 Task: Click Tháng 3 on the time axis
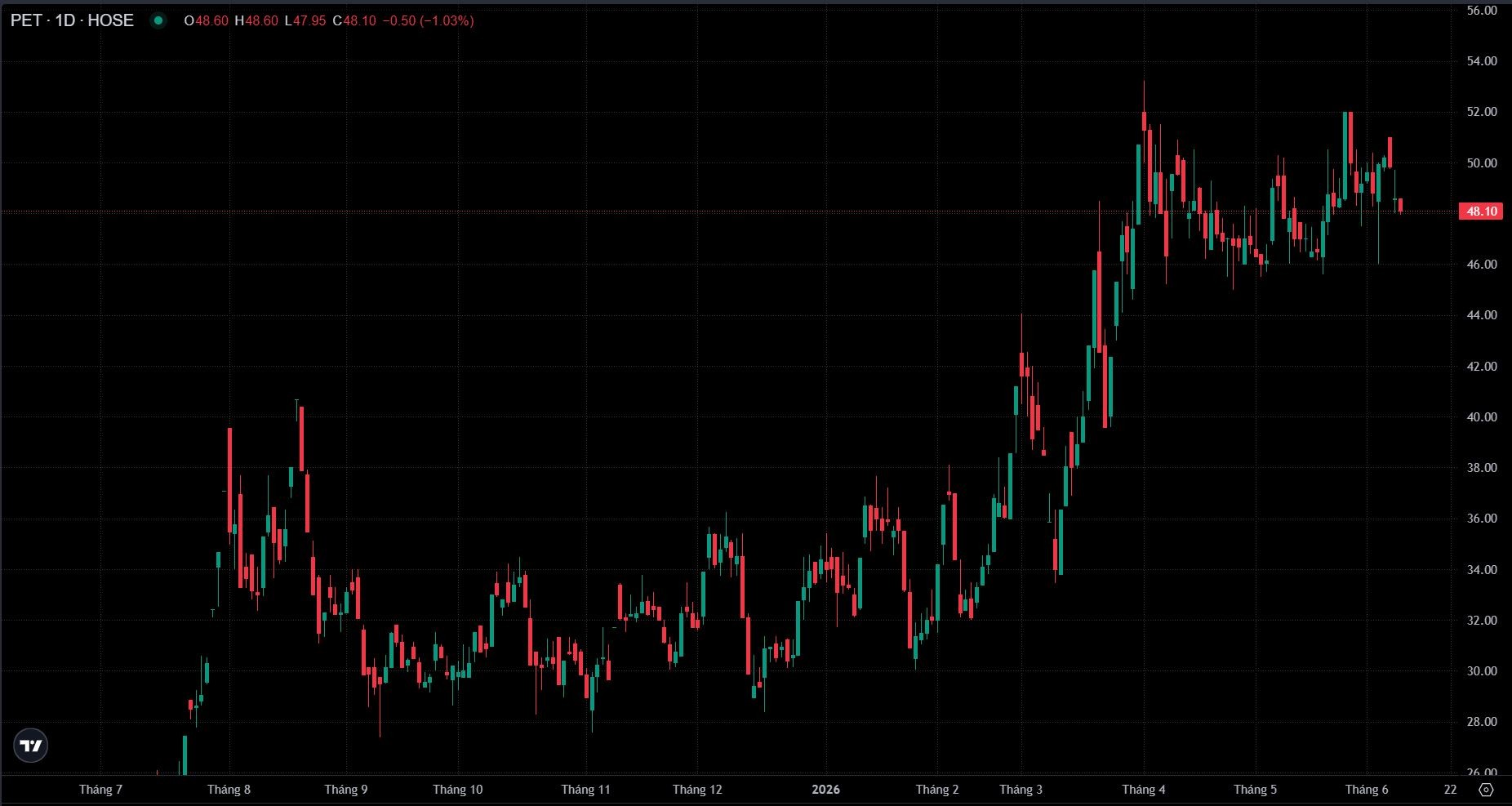pyautogui.click(x=1021, y=790)
